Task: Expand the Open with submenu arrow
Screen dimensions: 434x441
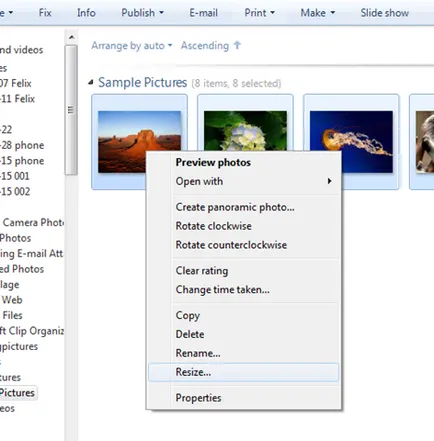Action: 329,181
